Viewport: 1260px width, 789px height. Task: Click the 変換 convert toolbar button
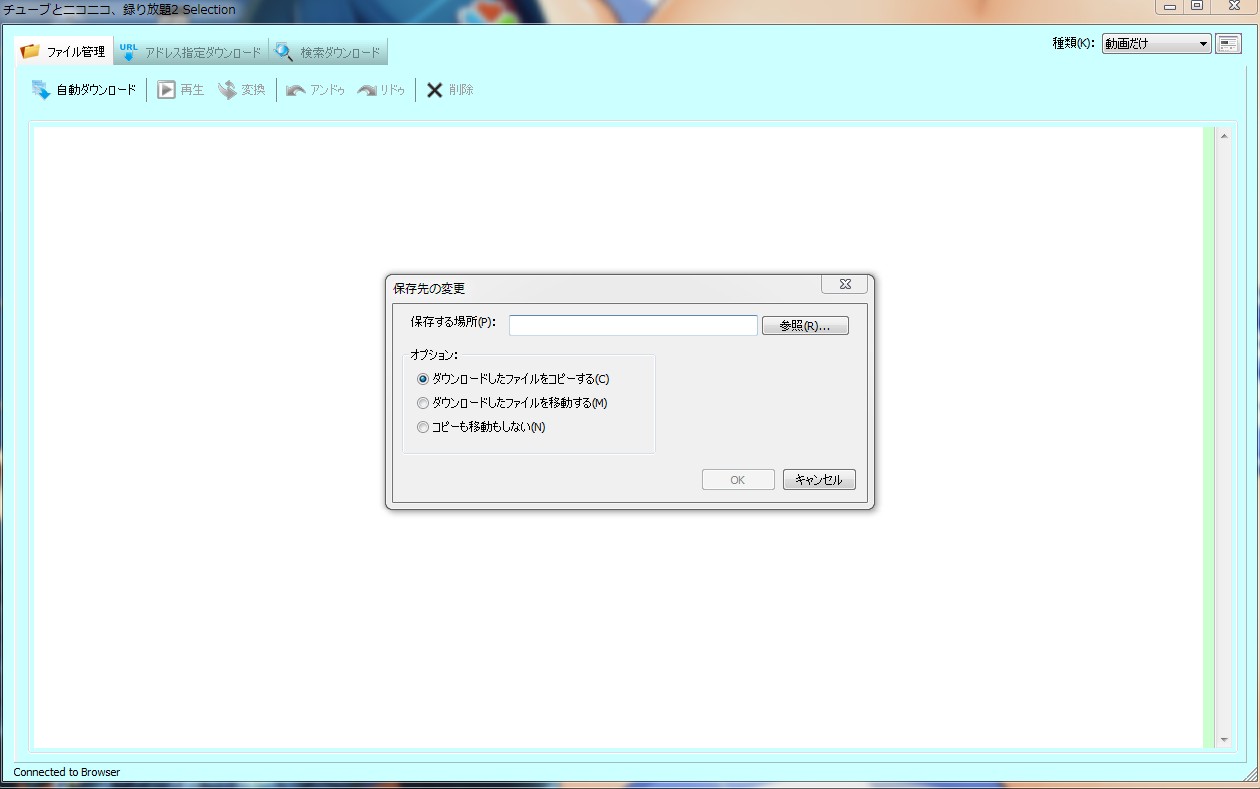241,90
